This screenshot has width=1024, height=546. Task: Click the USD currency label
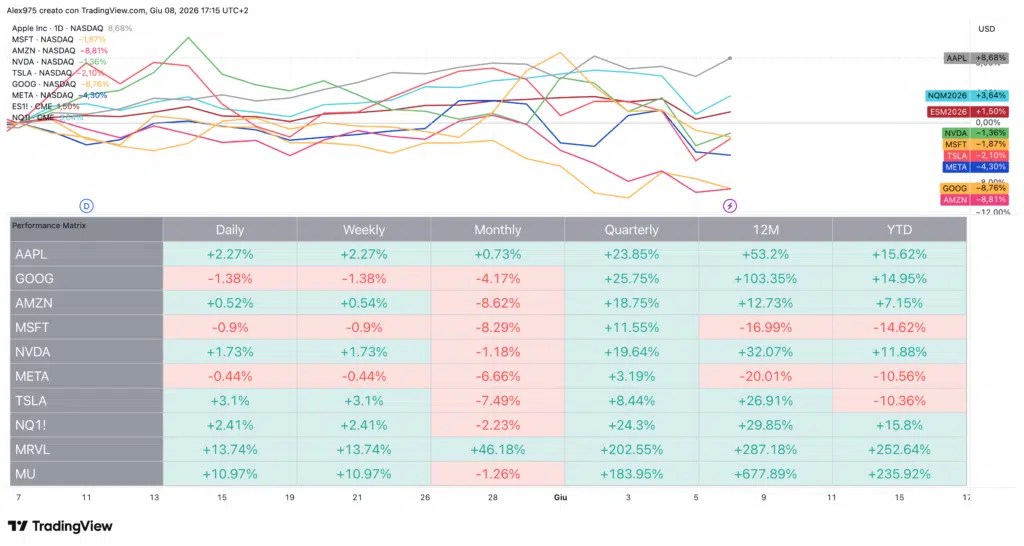pyautogui.click(x=986, y=29)
